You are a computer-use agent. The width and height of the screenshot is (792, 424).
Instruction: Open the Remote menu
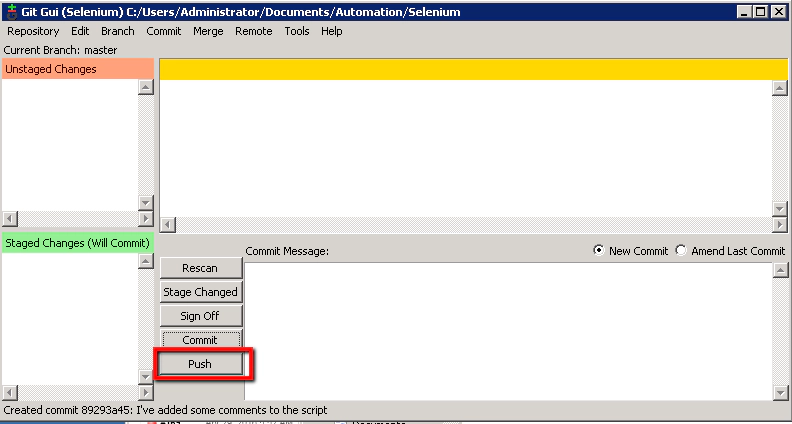[x=254, y=31]
